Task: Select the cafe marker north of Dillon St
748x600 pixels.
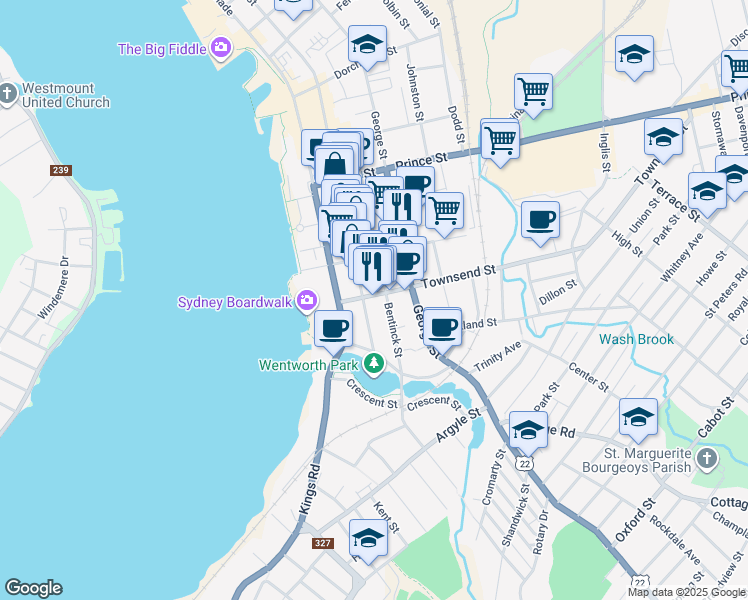Action: (x=540, y=219)
